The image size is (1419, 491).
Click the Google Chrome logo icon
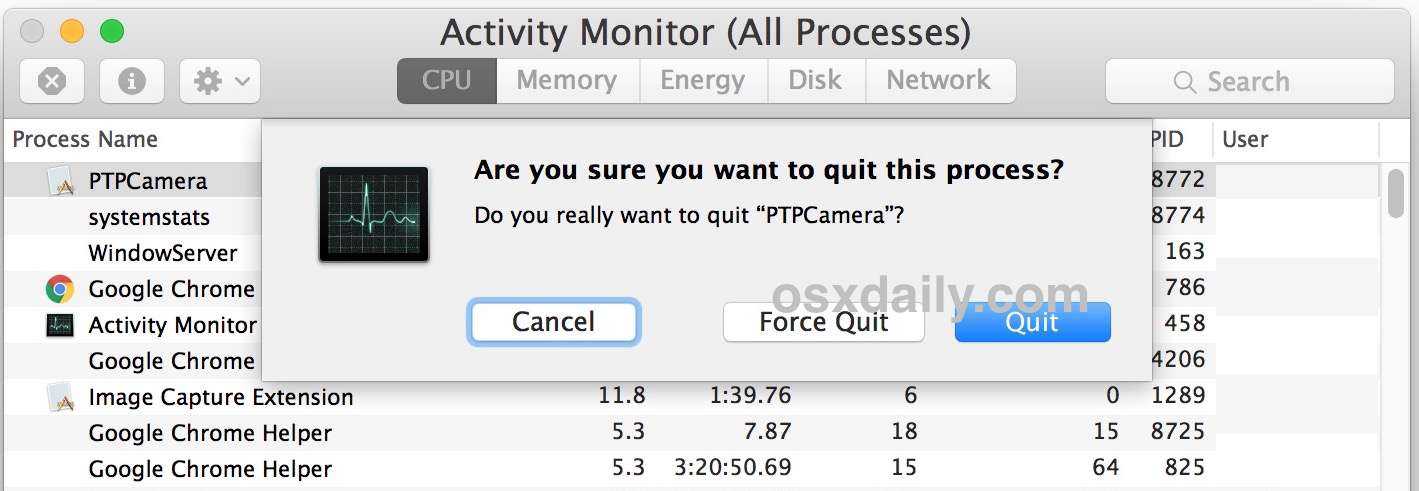[60, 289]
